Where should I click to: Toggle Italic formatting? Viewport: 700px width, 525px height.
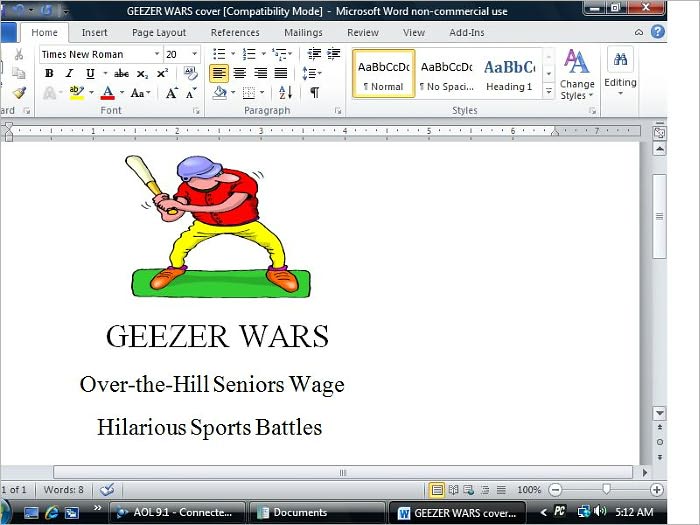[x=70, y=73]
